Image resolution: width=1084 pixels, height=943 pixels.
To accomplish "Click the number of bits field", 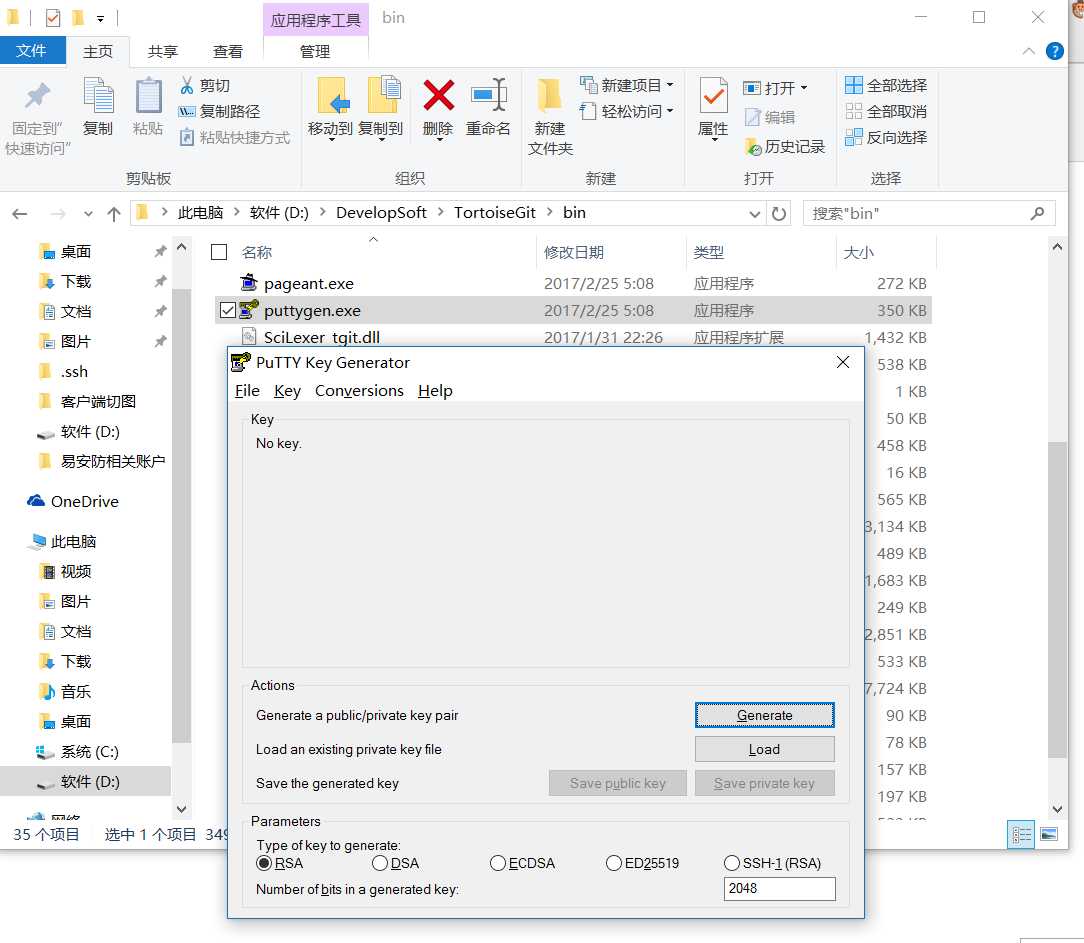I will click(x=779, y=888).
